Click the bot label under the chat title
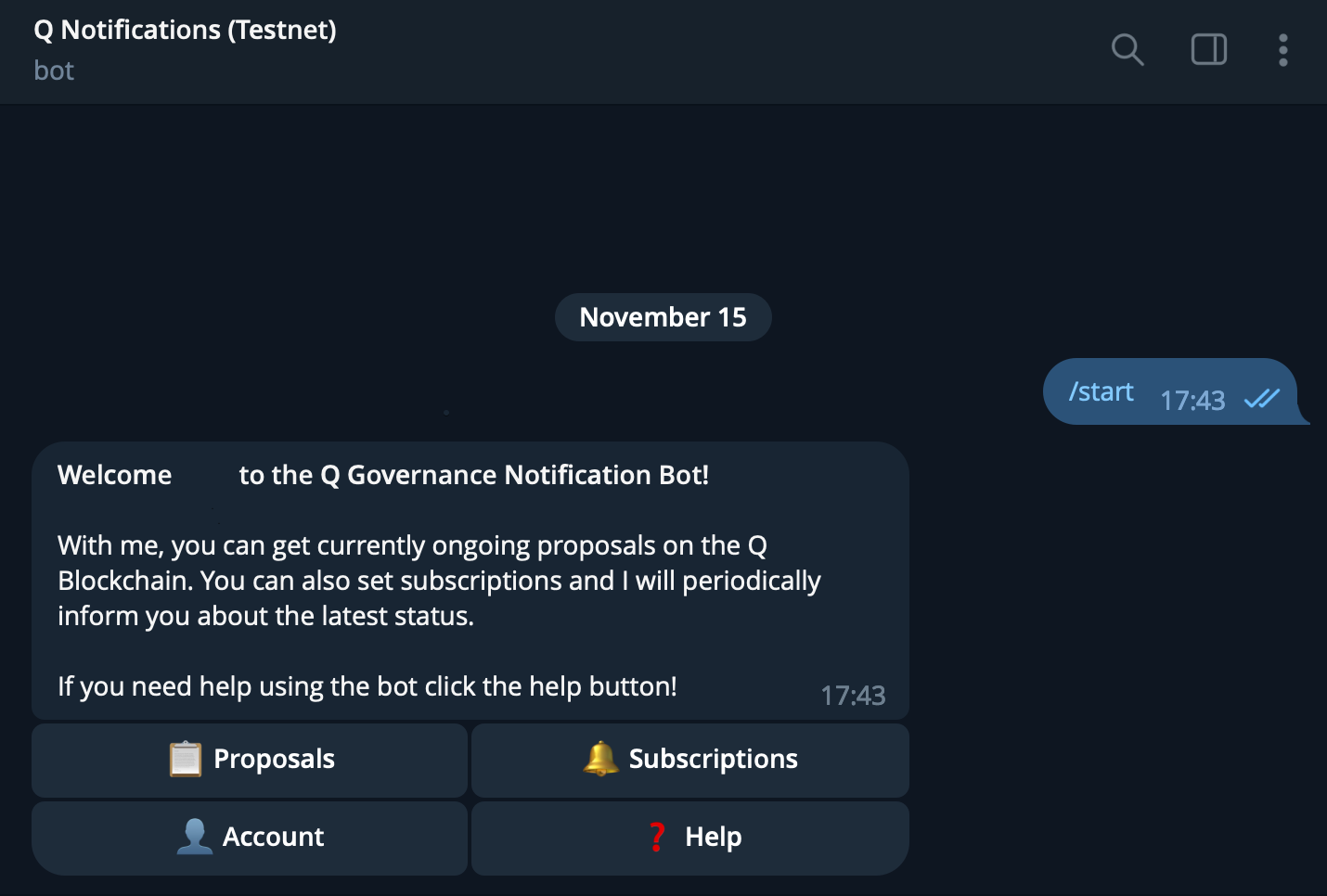1327x896 pixels. (x=53, y=70)
